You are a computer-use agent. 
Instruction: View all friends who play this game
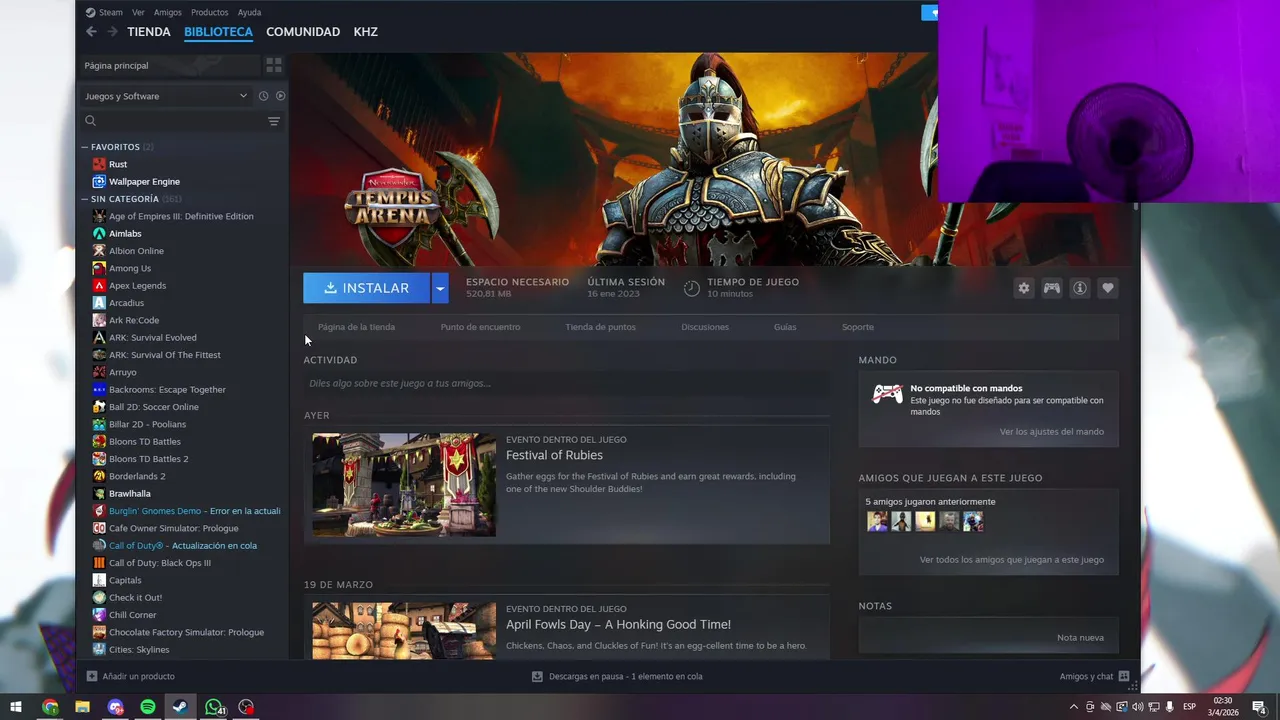[1011, 560]
